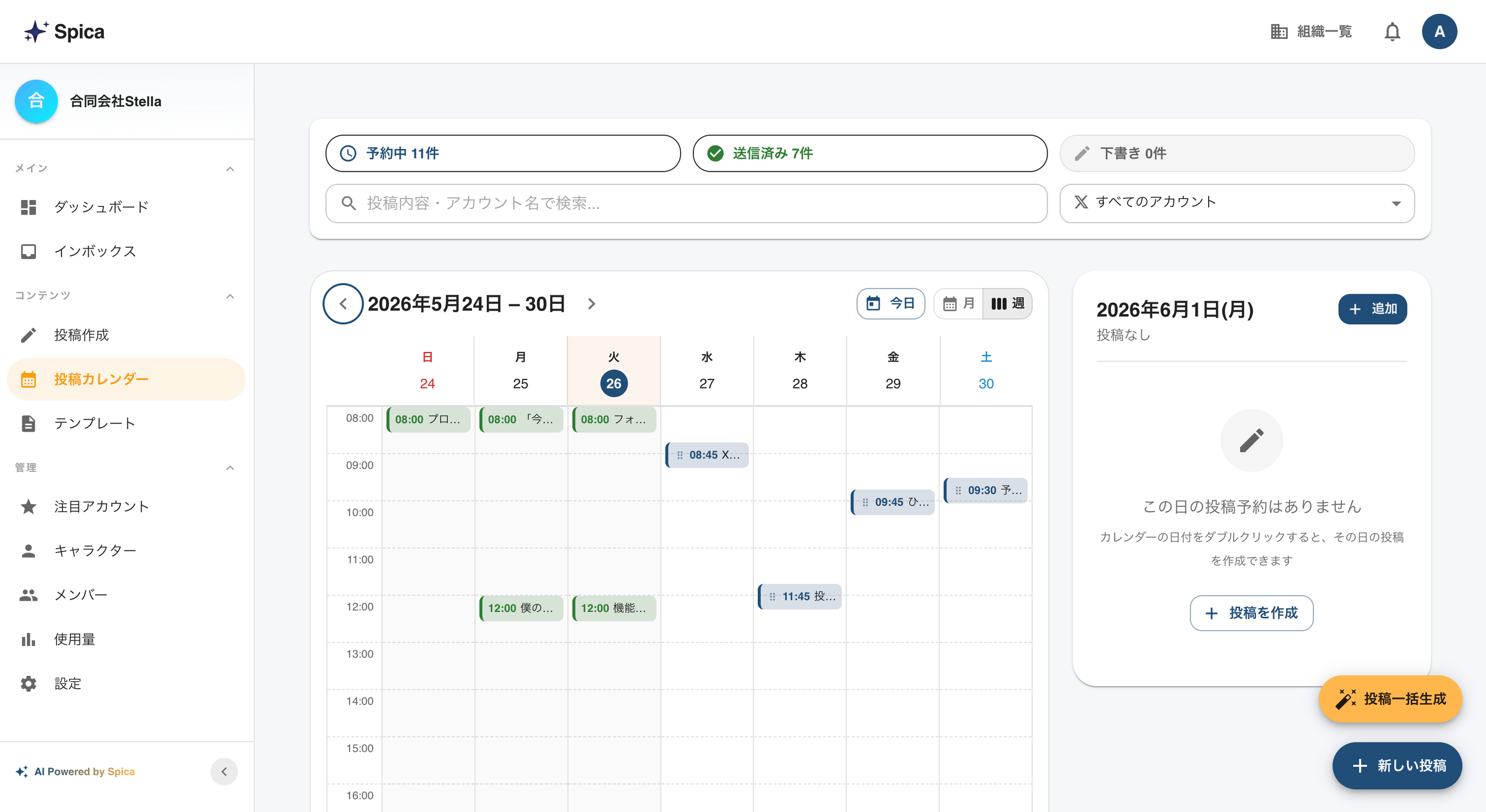This screenshot has width=1486, height=812.
Task: Click the X logo in account selector
Action: point(1080,202)
